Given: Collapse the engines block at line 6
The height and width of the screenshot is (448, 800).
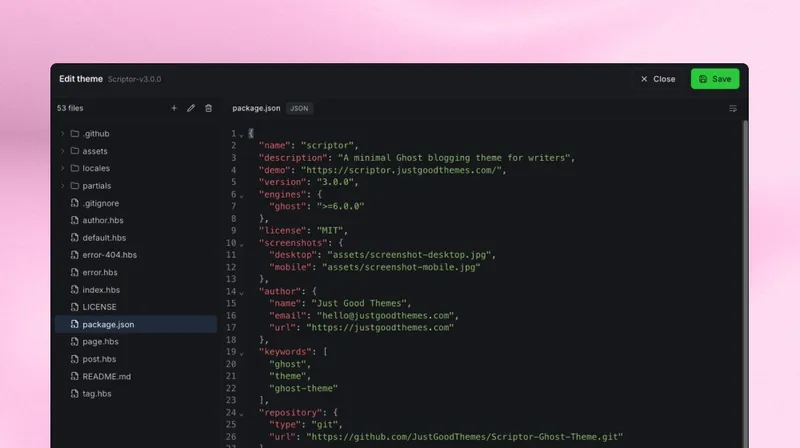Looking at the screenshot, I should click(x=241, y=196).
